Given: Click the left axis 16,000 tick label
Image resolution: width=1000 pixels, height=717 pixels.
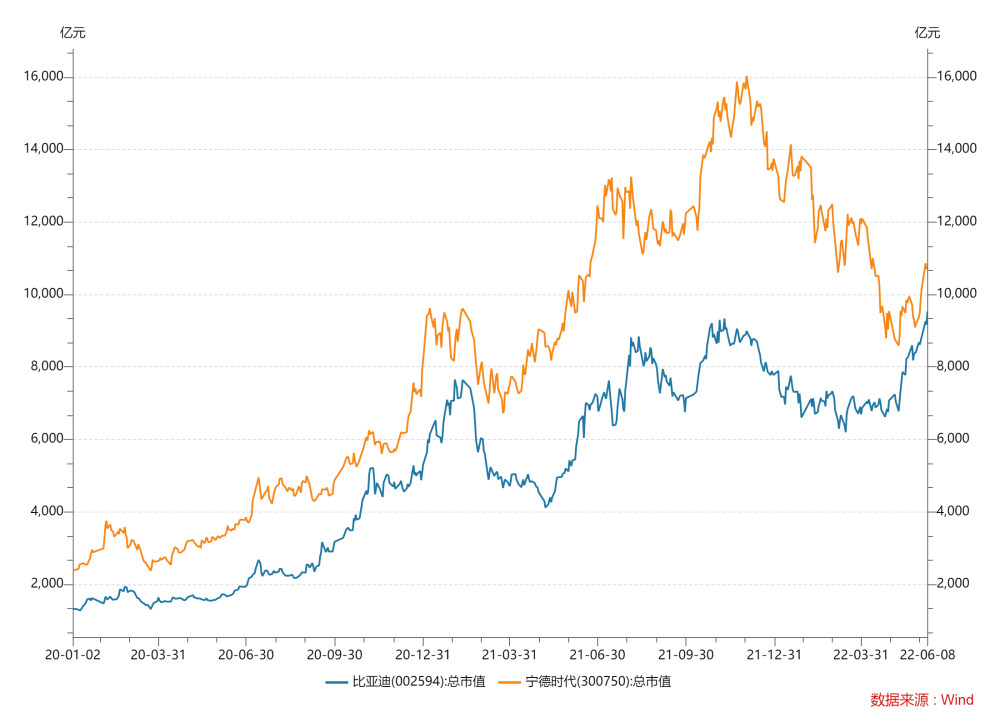Looking at the screenshot, I should coord(43,77).
